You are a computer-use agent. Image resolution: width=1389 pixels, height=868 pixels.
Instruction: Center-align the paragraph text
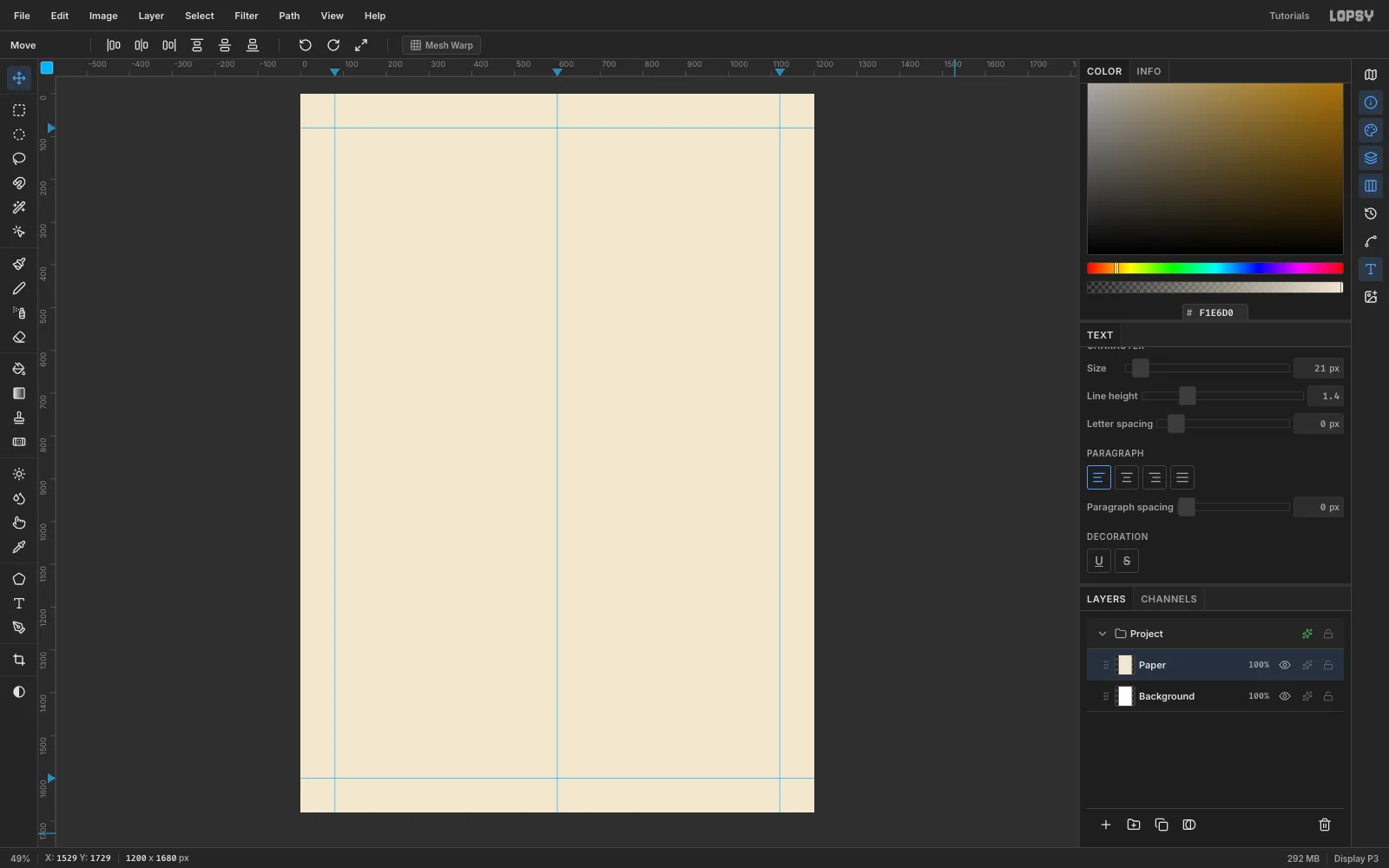tap(1127, 477)
